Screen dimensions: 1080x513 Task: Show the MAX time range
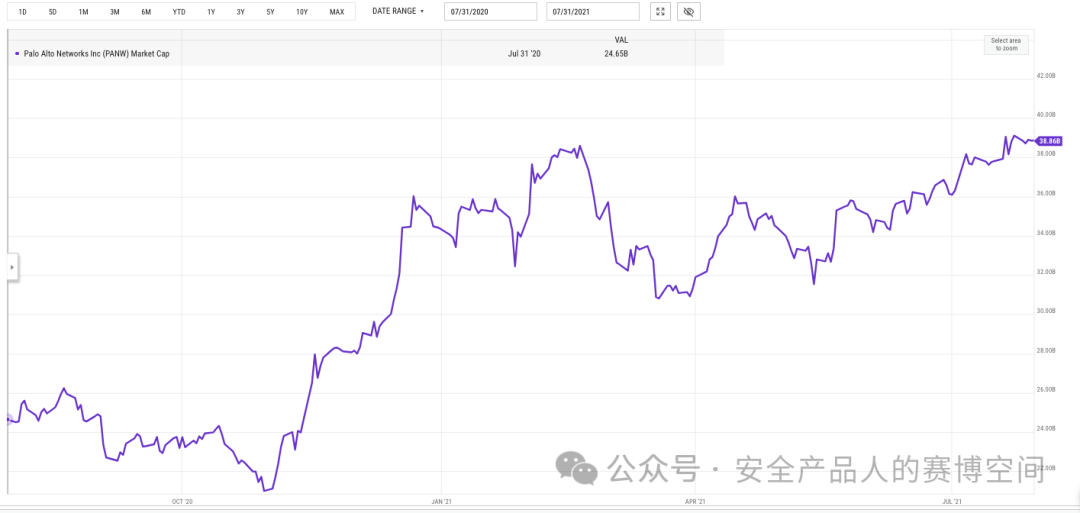(x=337, y=12)
